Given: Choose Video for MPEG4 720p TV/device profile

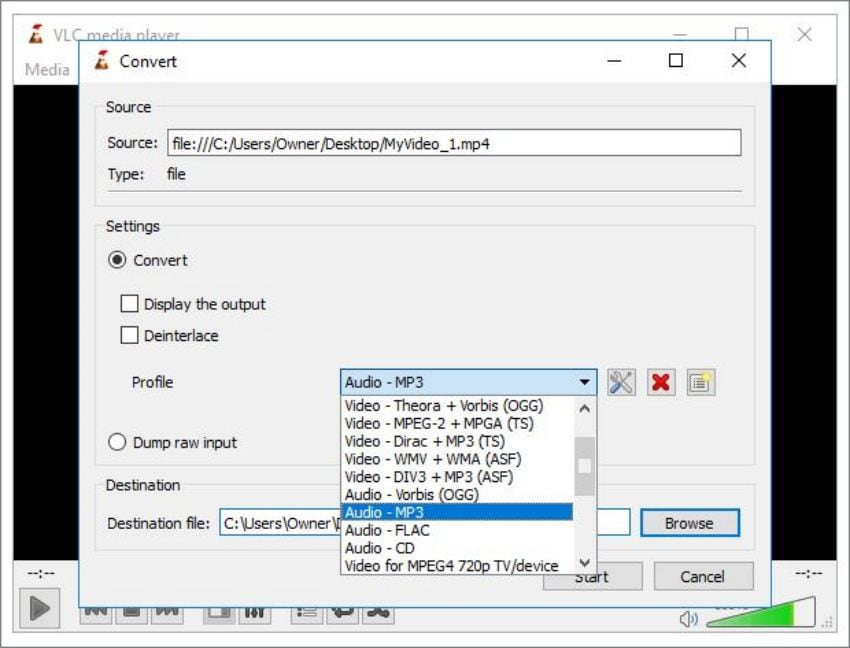Looking at the screenshot, I should pos(458,566).
